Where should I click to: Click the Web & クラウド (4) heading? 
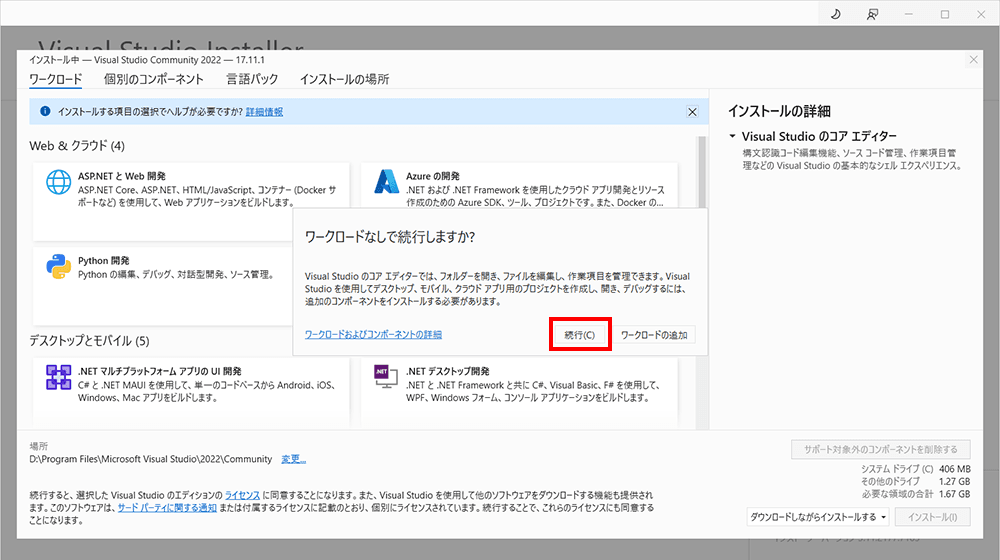77,145
